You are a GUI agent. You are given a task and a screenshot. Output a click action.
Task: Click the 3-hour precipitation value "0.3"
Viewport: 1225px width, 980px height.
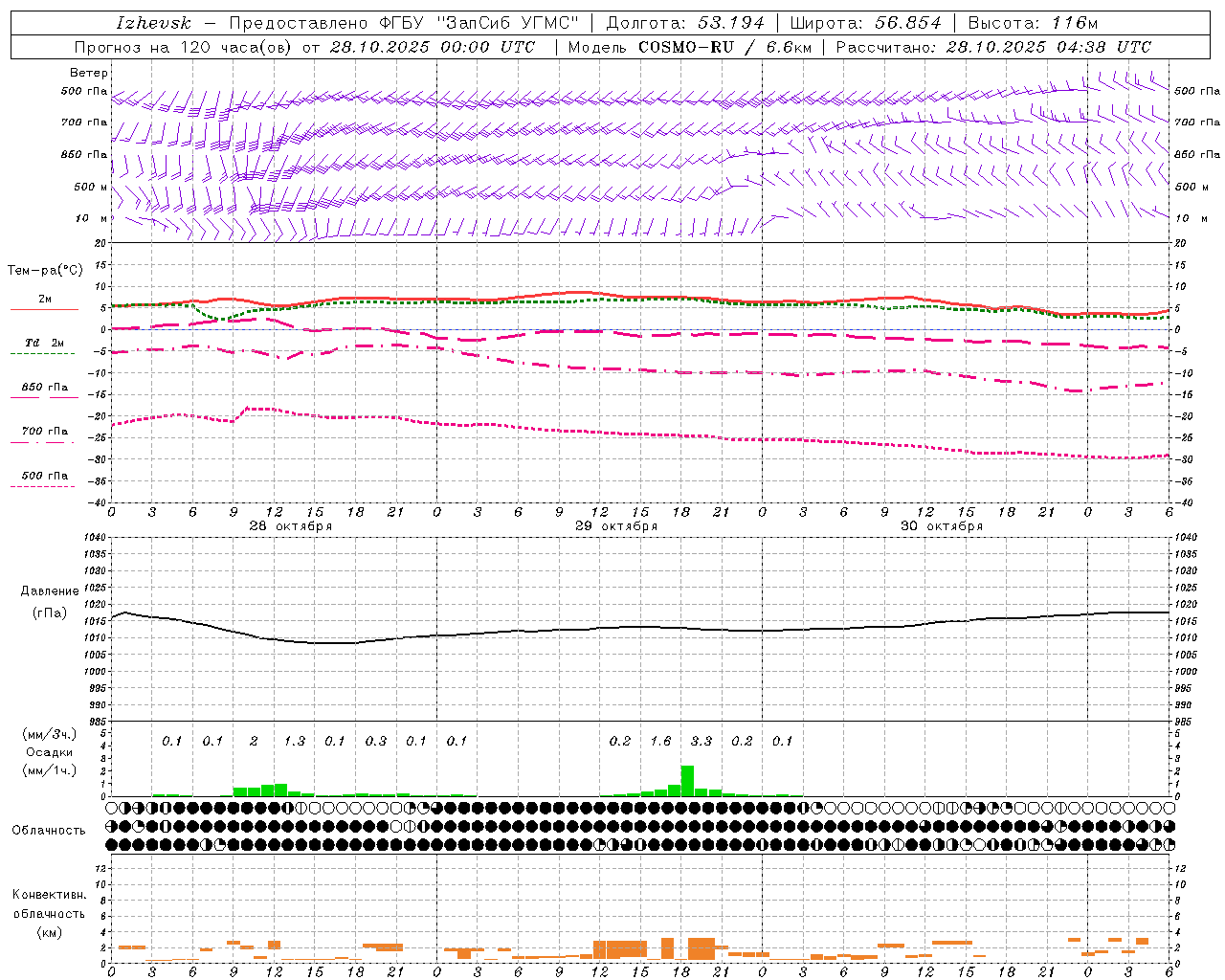(x=376, y=741)
